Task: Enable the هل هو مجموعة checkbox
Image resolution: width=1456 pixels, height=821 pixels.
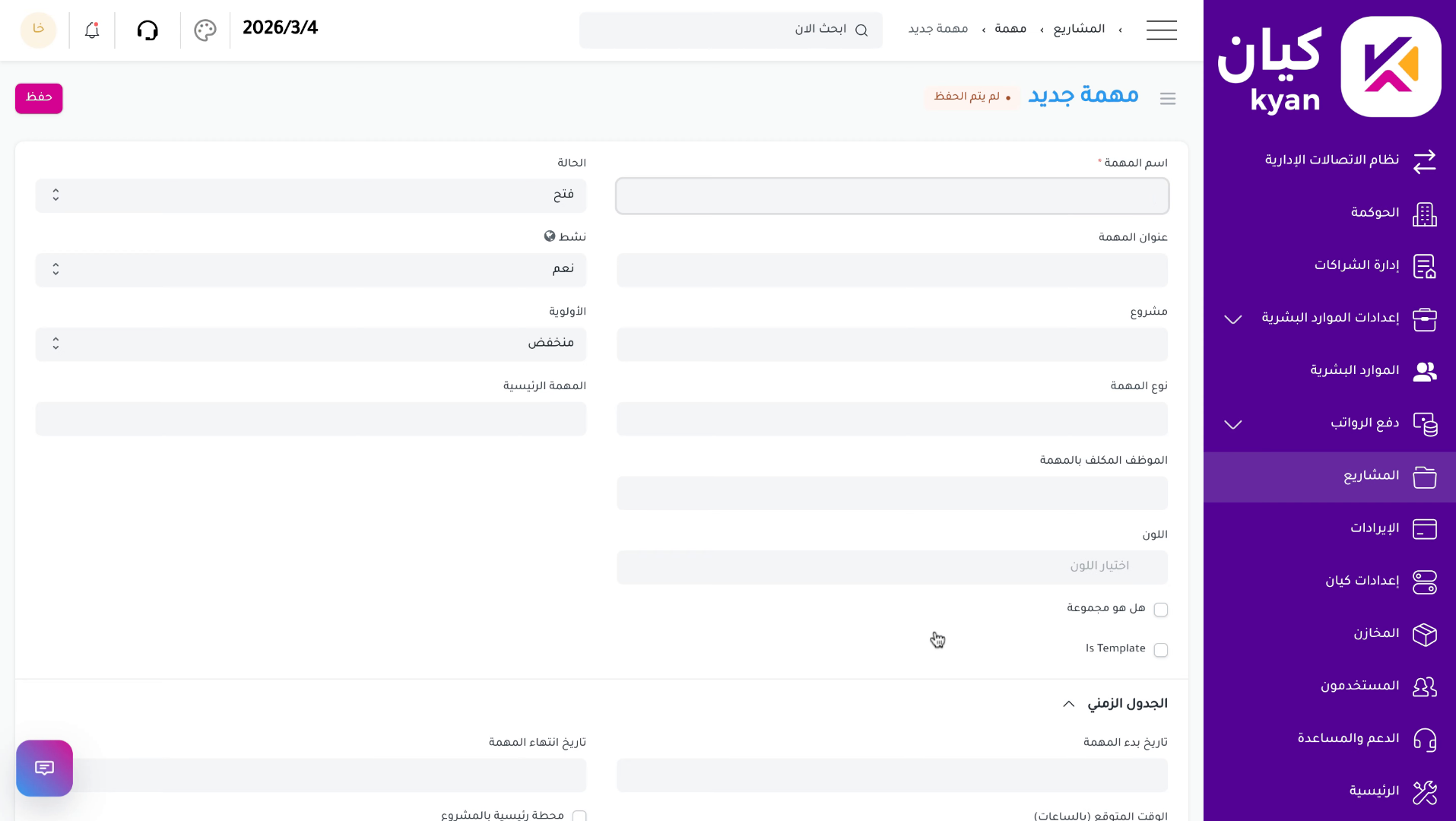Action: click(x=1161, y=609)
